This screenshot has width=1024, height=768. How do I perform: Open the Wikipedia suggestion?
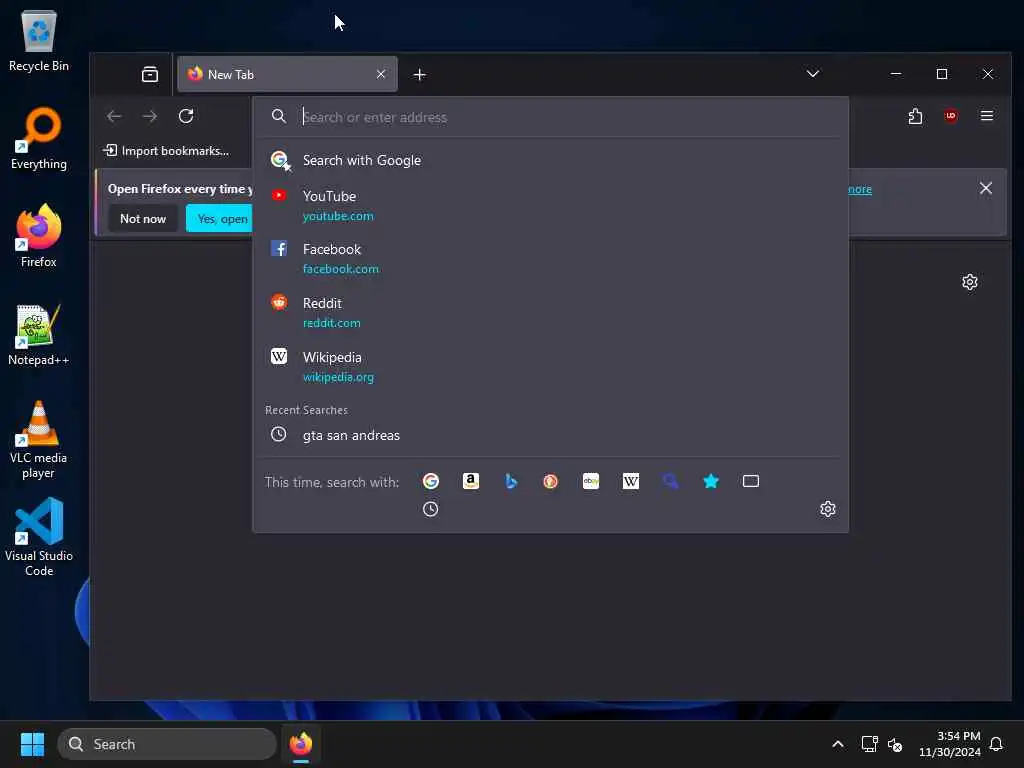pyautogui.click(x=550, y=366)
